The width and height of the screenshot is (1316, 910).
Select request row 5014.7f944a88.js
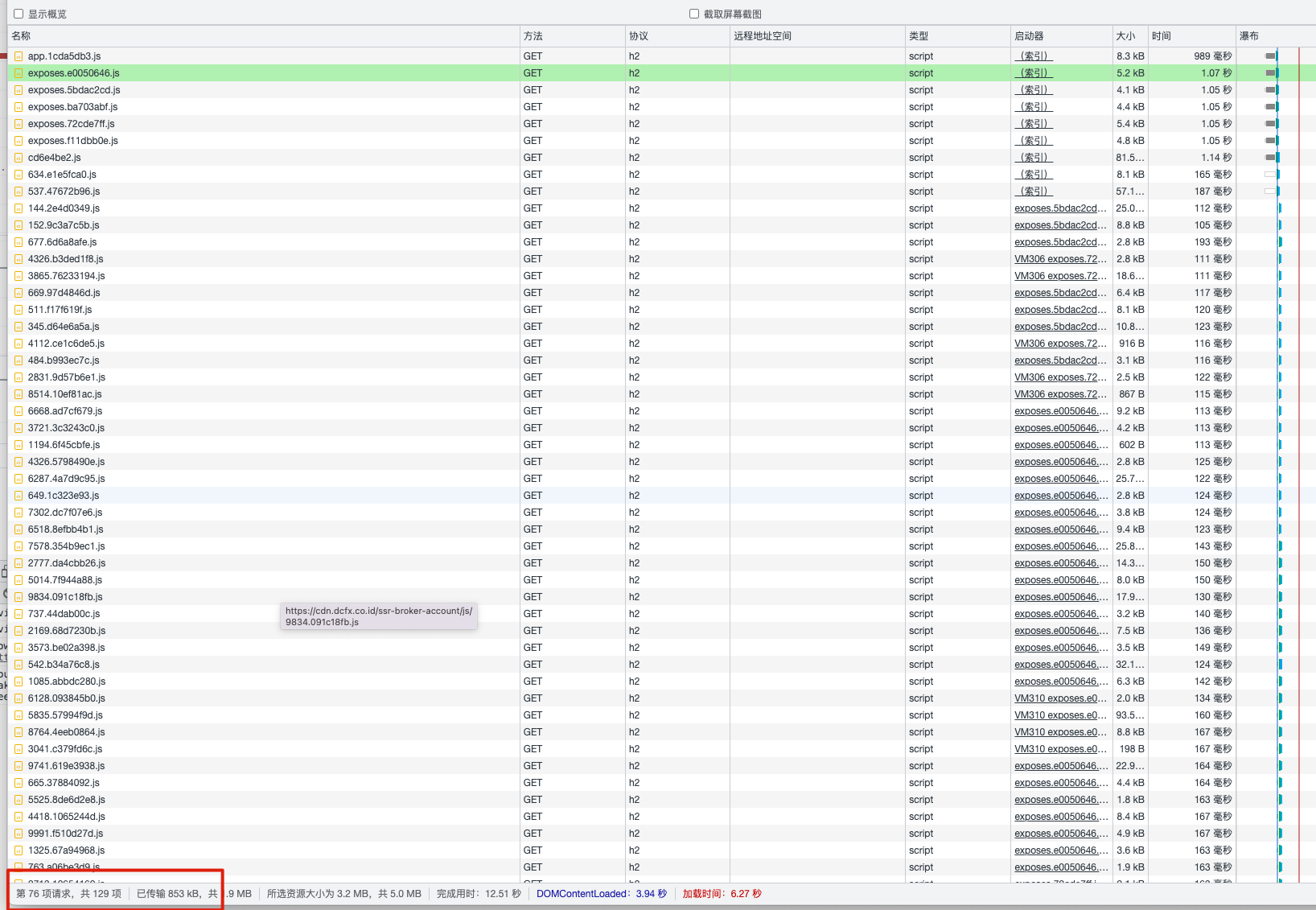point(661,580)
